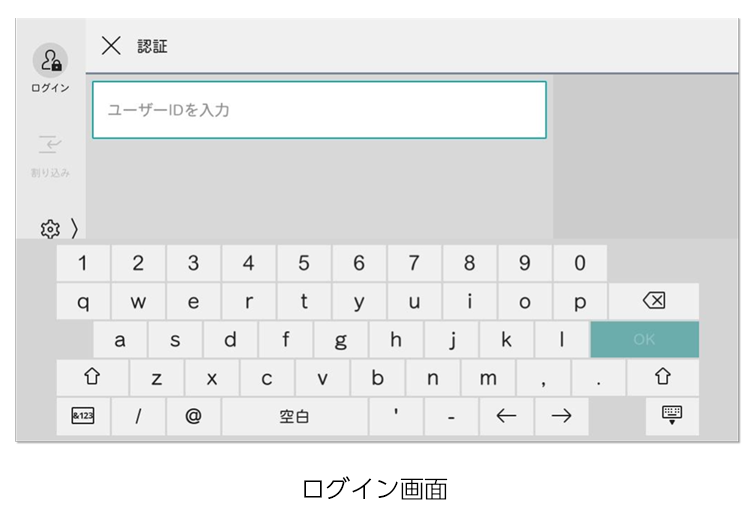Close the 認証 screen with X
The image size is (750, 525).
111,46
